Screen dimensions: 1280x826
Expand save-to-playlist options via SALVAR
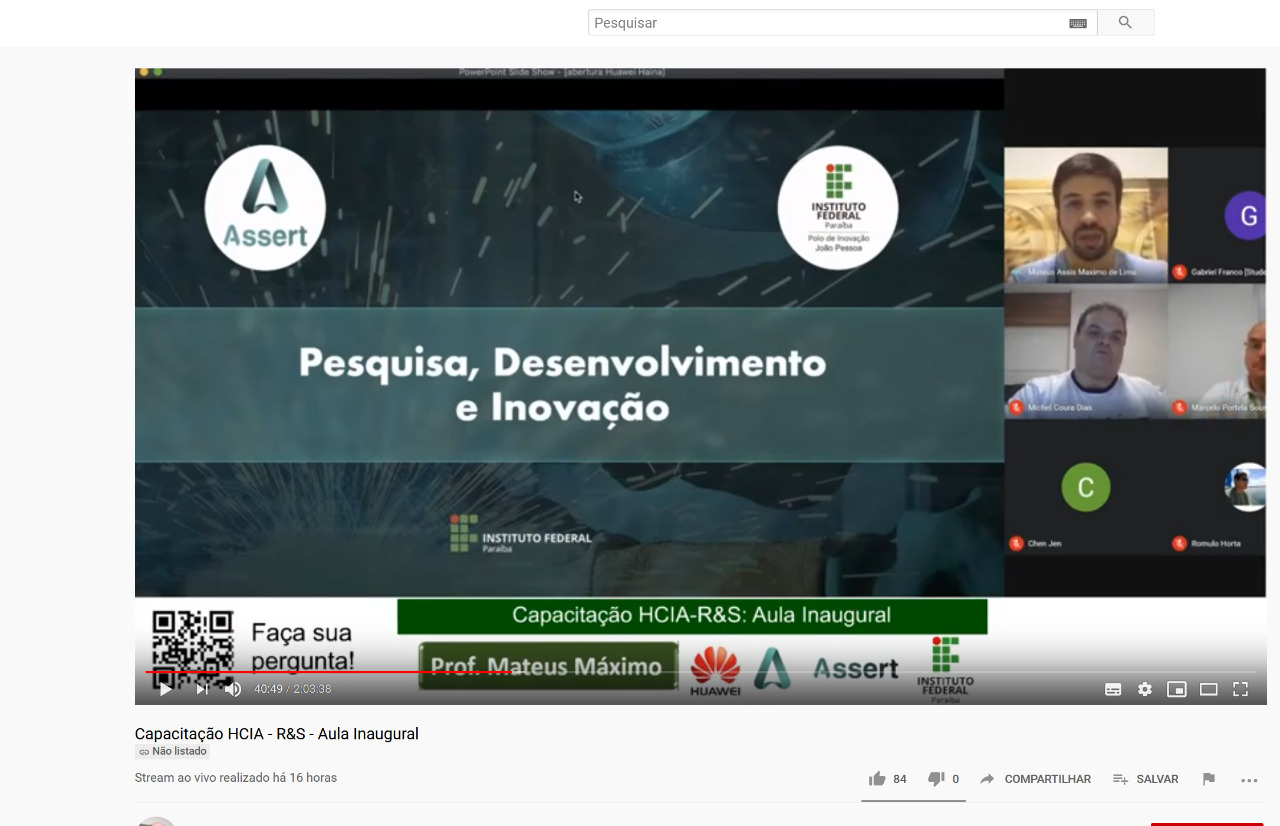pos(1146,778)
